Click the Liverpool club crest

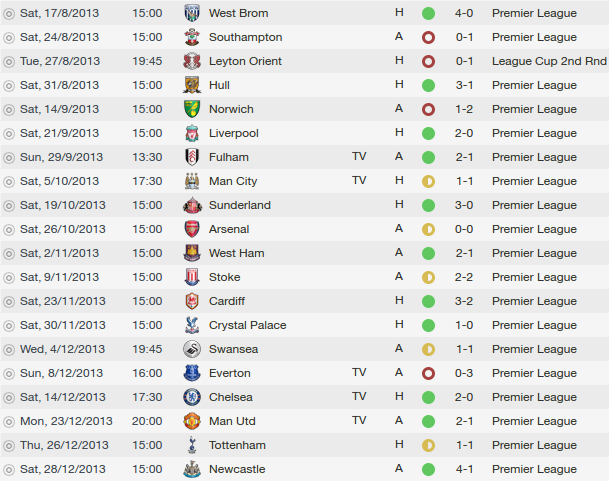coord(192,133)
